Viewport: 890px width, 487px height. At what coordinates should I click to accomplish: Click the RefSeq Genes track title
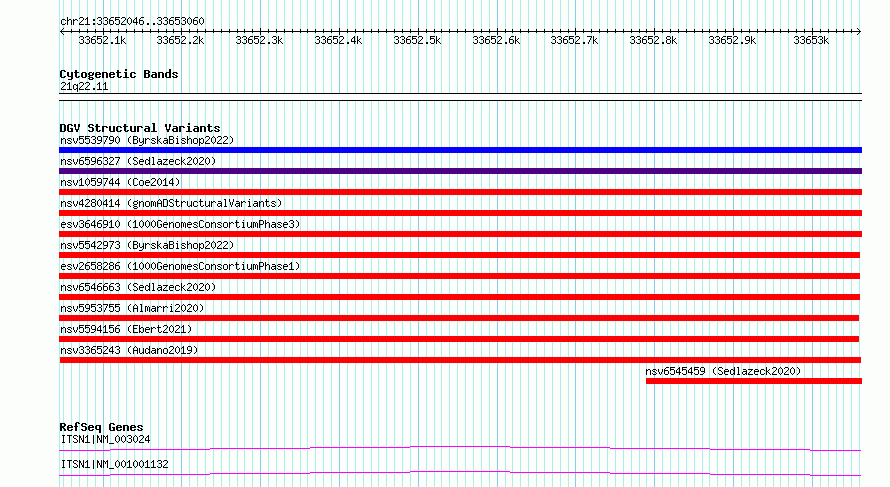pyautogui.click(x=101, y=427)
